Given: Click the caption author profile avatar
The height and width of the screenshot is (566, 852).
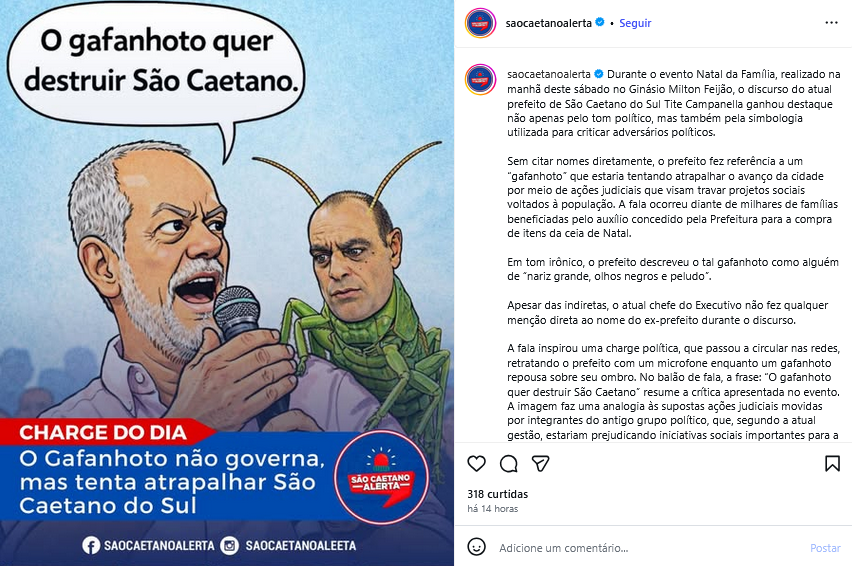Looking at the screenshot, I should [x=480, y=79].
